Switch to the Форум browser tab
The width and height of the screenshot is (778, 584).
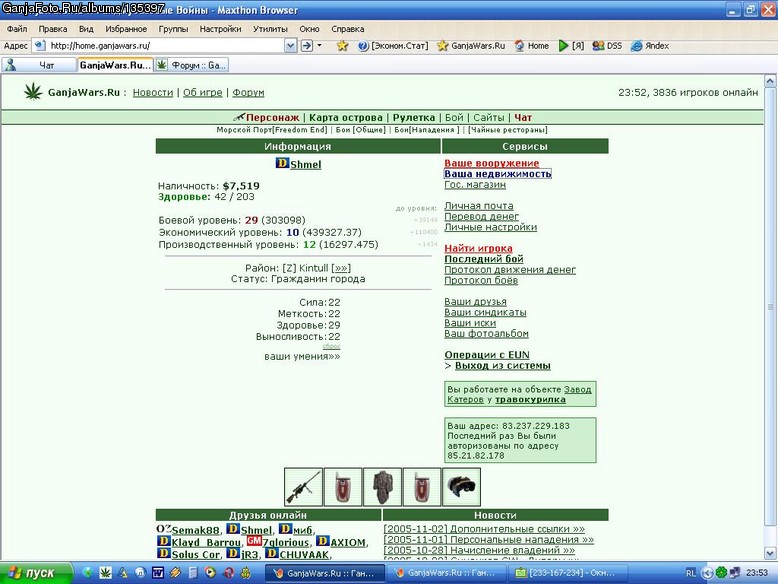tap(192, 65)
